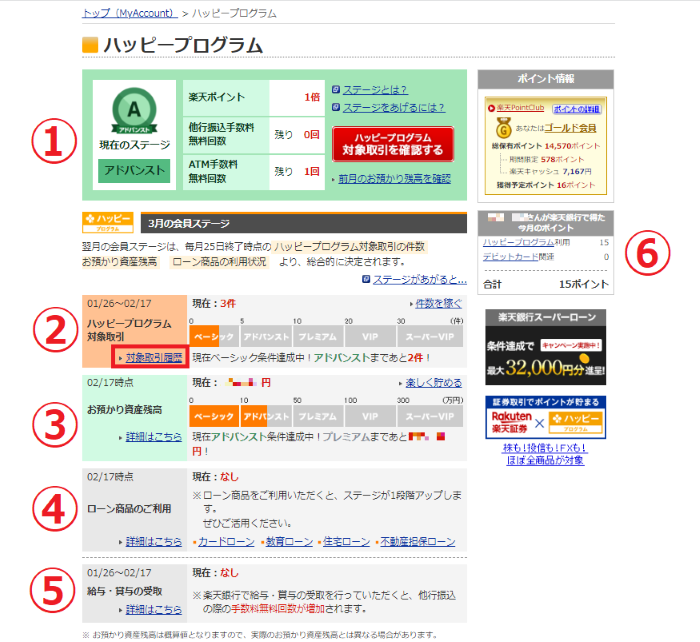Viewport: 700px width, 642px height.
Task: Click the ATM手数料無料回数 row
Action: (254, 172)
